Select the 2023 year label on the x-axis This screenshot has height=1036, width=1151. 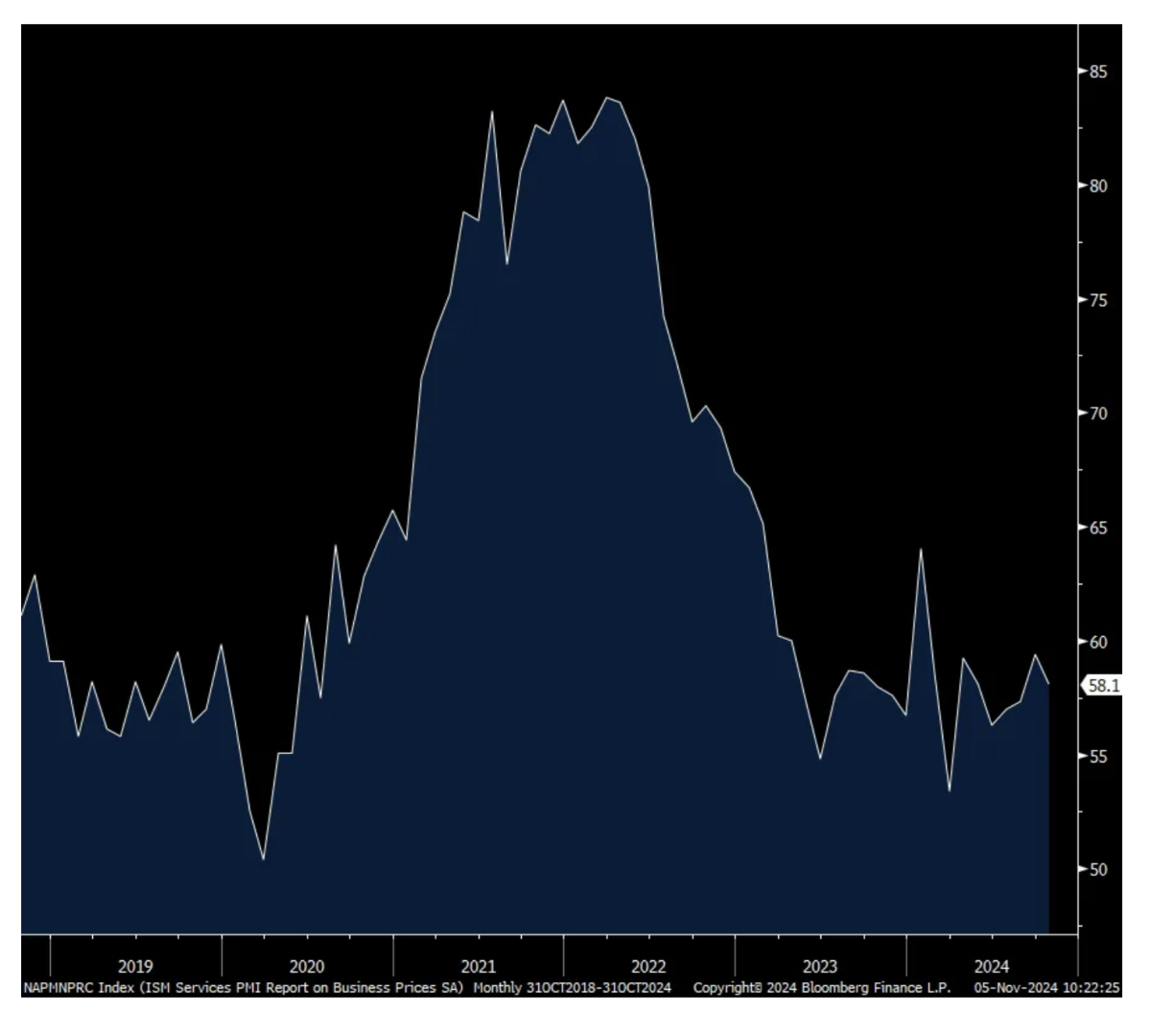[x=820, y=966]
